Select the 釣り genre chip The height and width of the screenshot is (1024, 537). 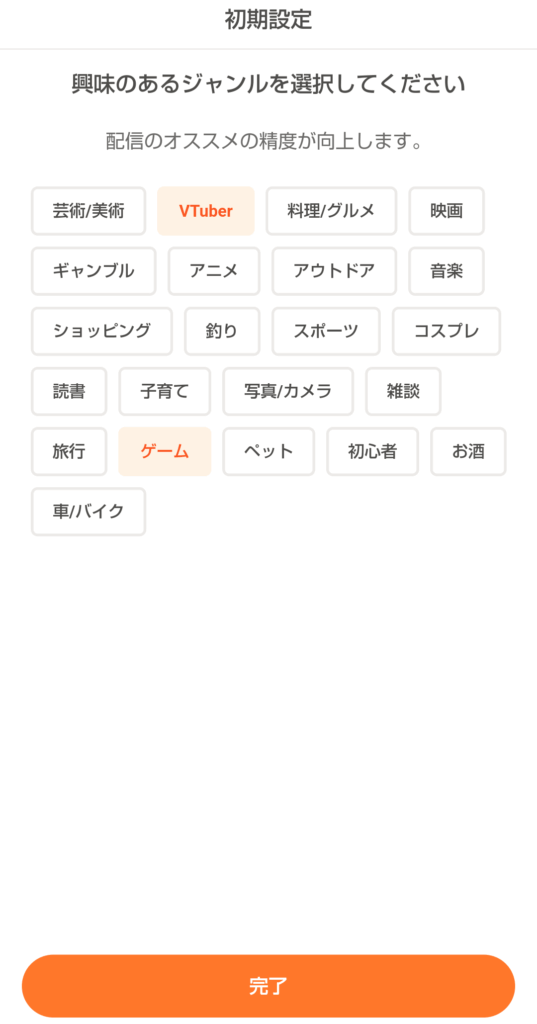[222, 331]
